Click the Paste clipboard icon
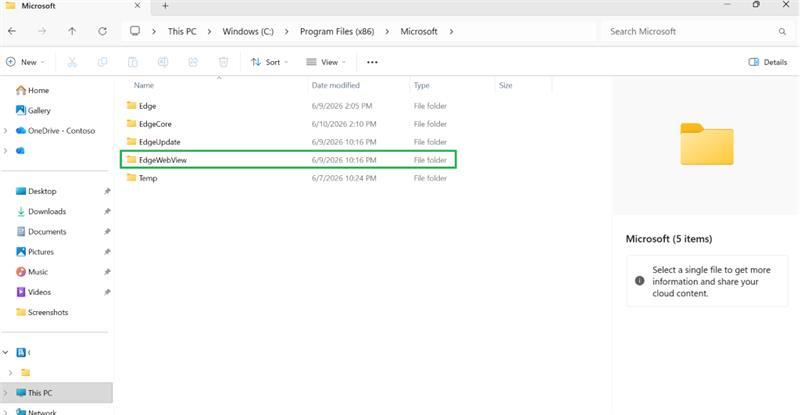 [133, 62]
